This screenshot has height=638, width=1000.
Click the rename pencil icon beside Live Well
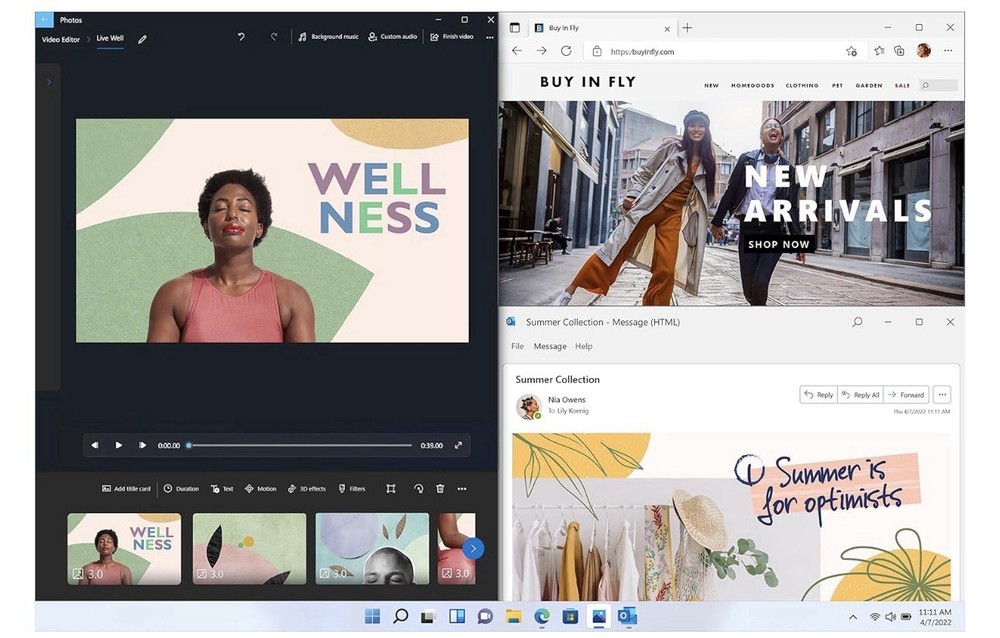coord(142,39)
